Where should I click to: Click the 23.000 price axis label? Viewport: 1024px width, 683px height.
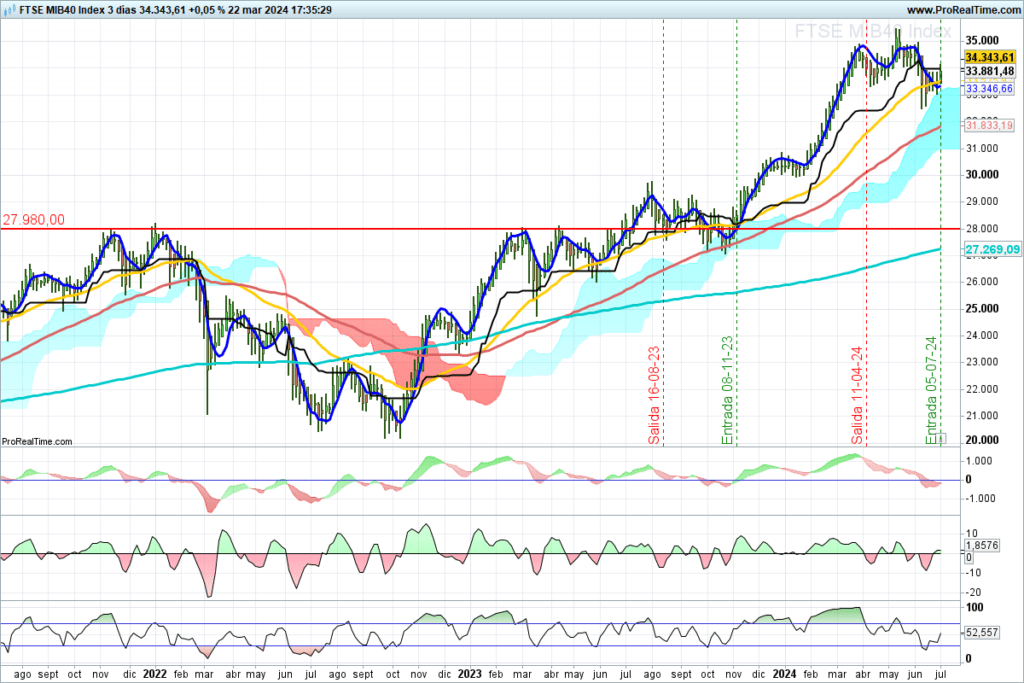[x=982, y=362]
